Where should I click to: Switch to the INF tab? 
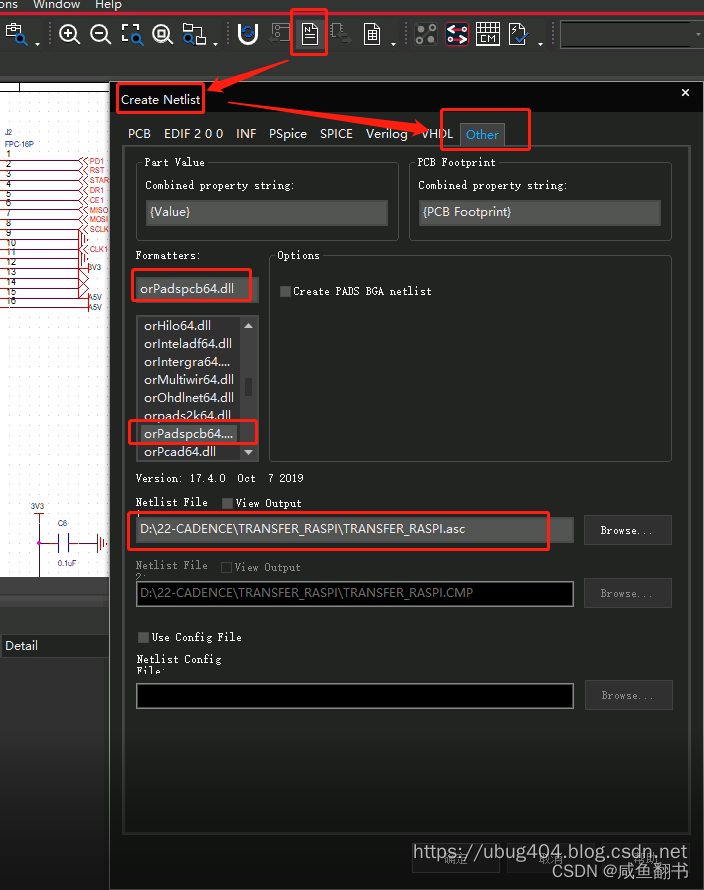point(246,134)
